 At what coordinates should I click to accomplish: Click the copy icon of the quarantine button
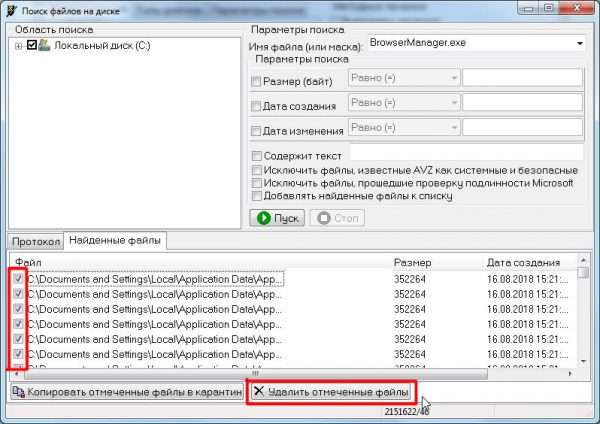click(18, 392)
